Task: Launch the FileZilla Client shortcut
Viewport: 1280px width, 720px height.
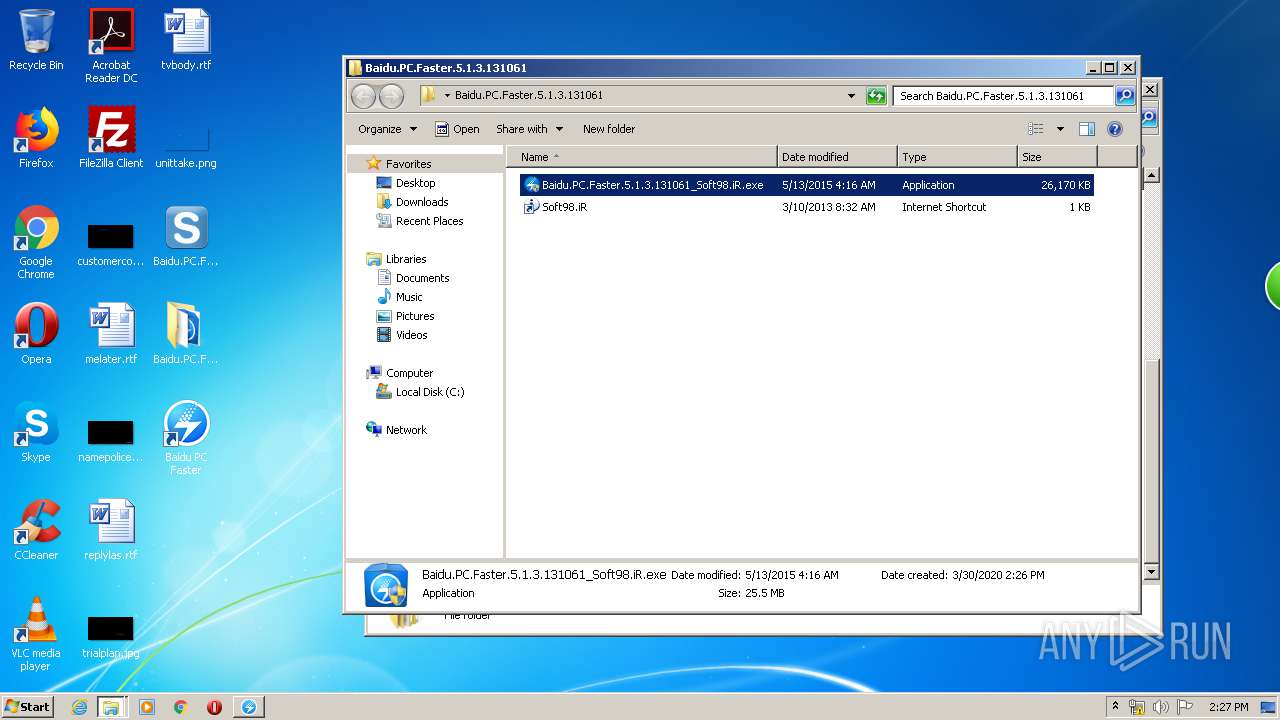Action: click(111, 138)
